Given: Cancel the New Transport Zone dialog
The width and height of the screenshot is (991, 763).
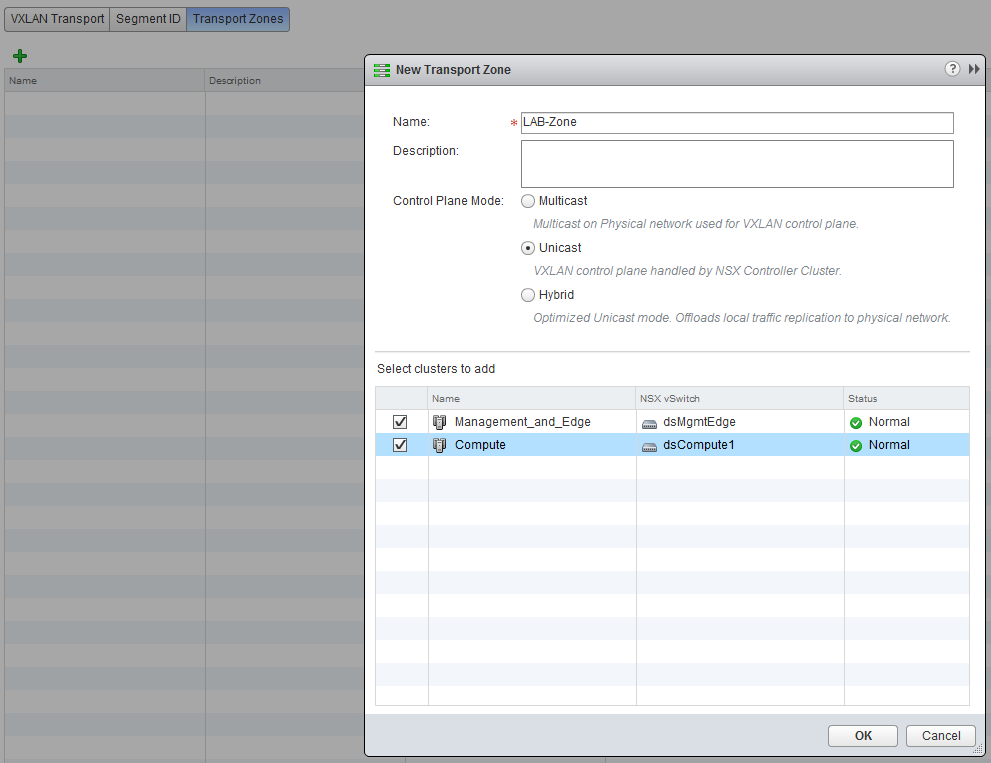Looking at the screenshot, I should coord(940,736).
